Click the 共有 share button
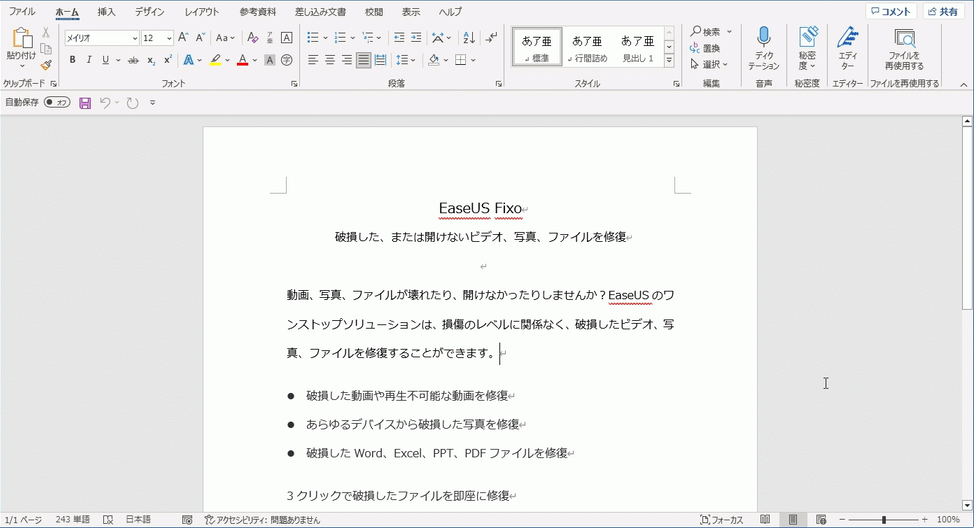This screenshot has height=528, width=974. point(942,12)
